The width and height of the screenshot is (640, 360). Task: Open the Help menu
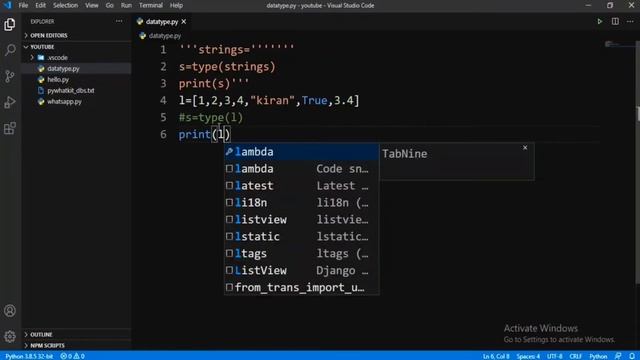click(176, 5)
